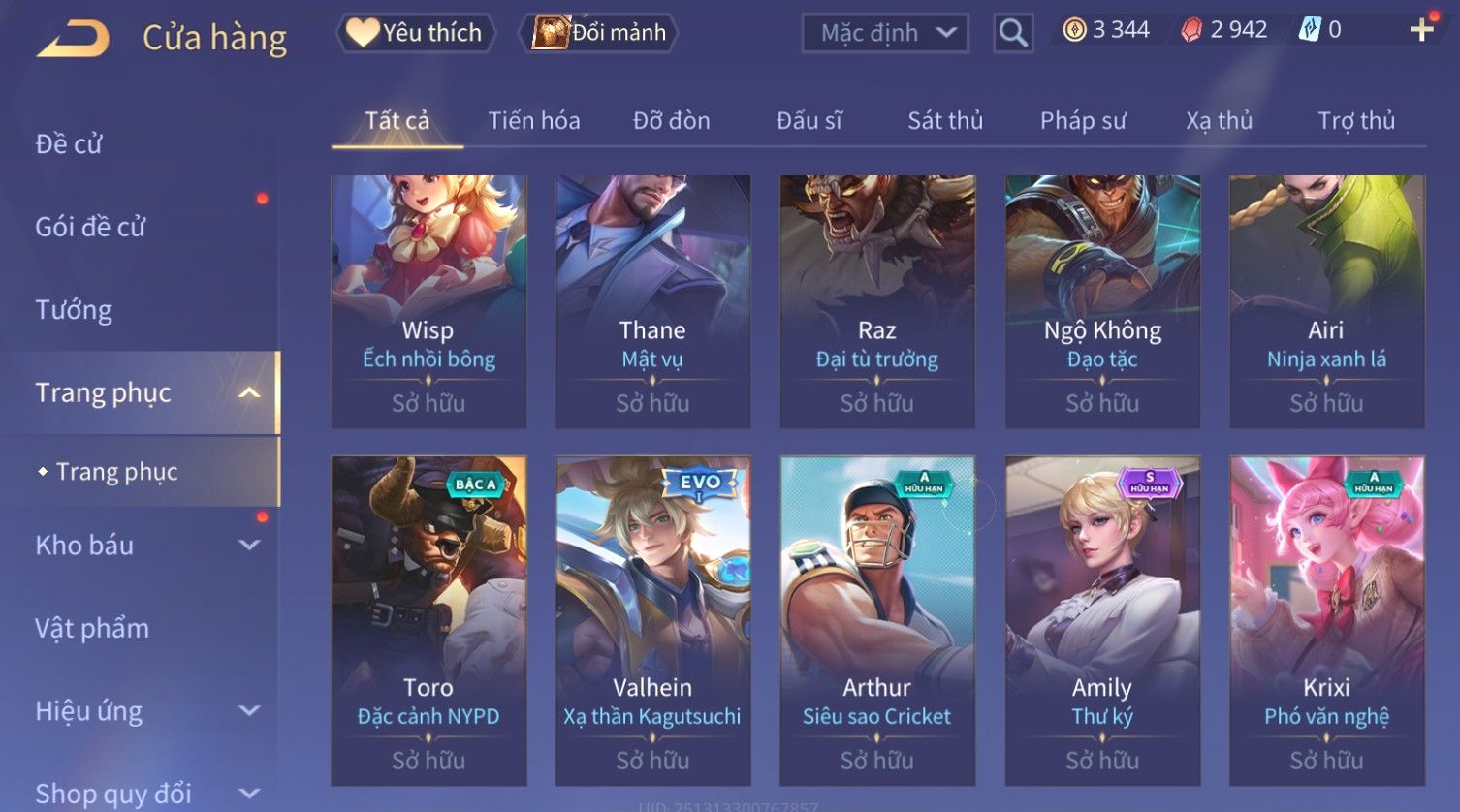This screenshot has width=1460, height=812.
Task: Select the Sát thủ category tab
Action: (x=945, y=121)
